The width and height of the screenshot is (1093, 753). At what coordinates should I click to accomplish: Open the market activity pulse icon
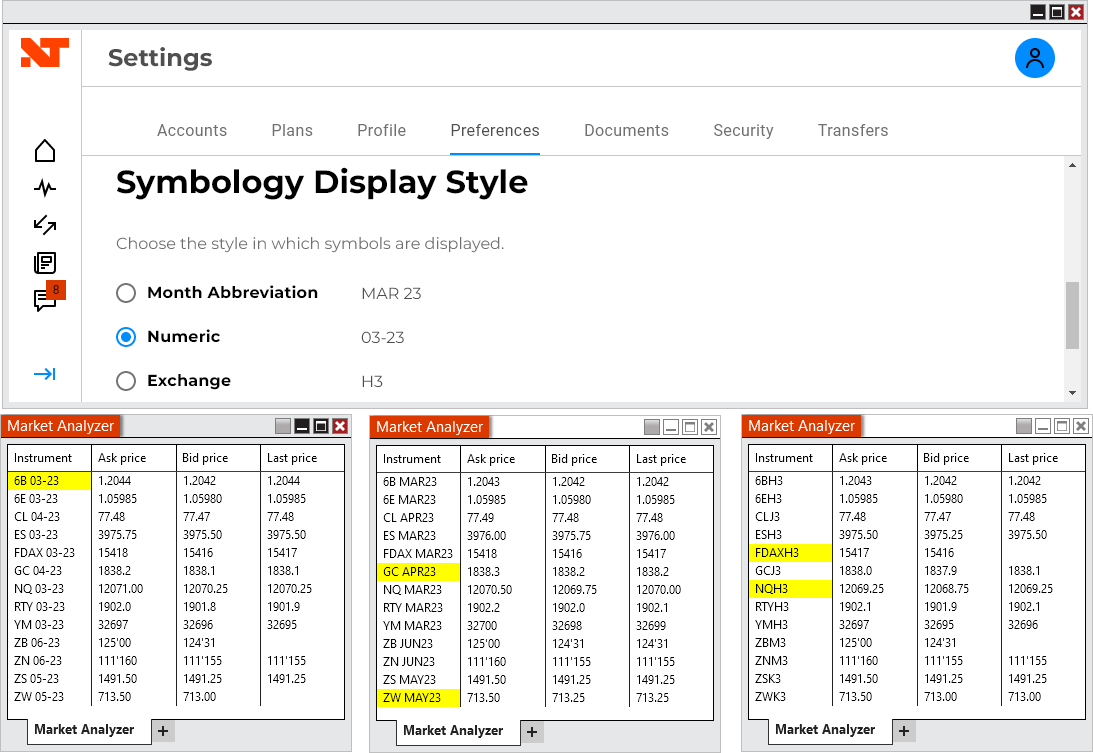(x=45, y=188)
